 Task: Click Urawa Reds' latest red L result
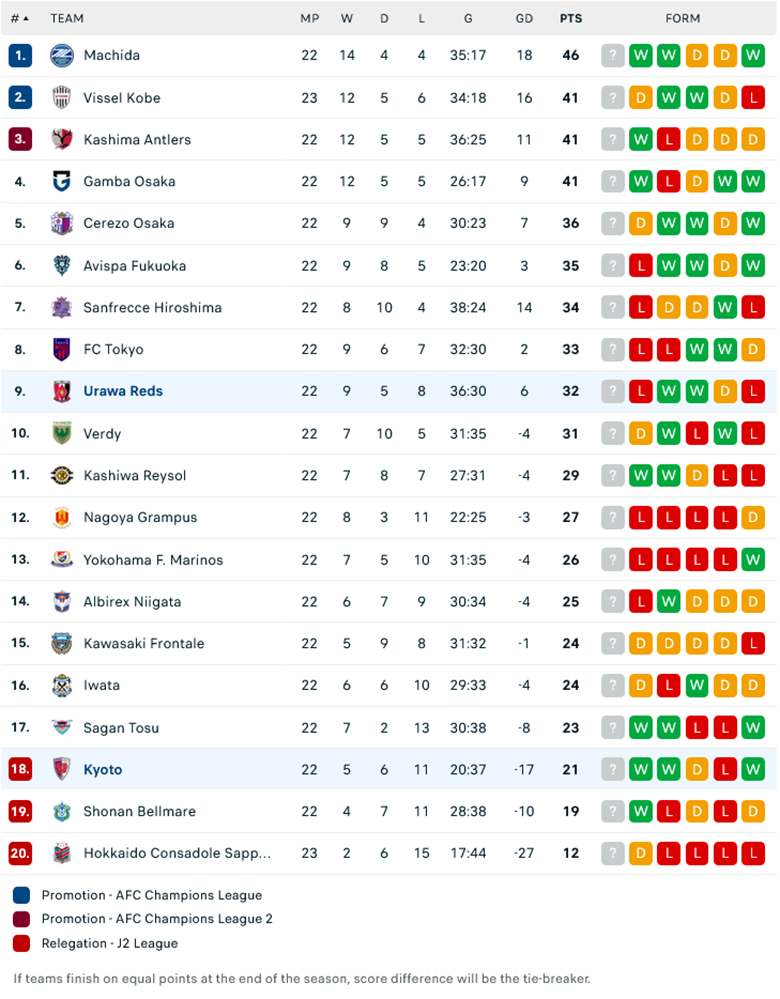click(x=753, y=391)
